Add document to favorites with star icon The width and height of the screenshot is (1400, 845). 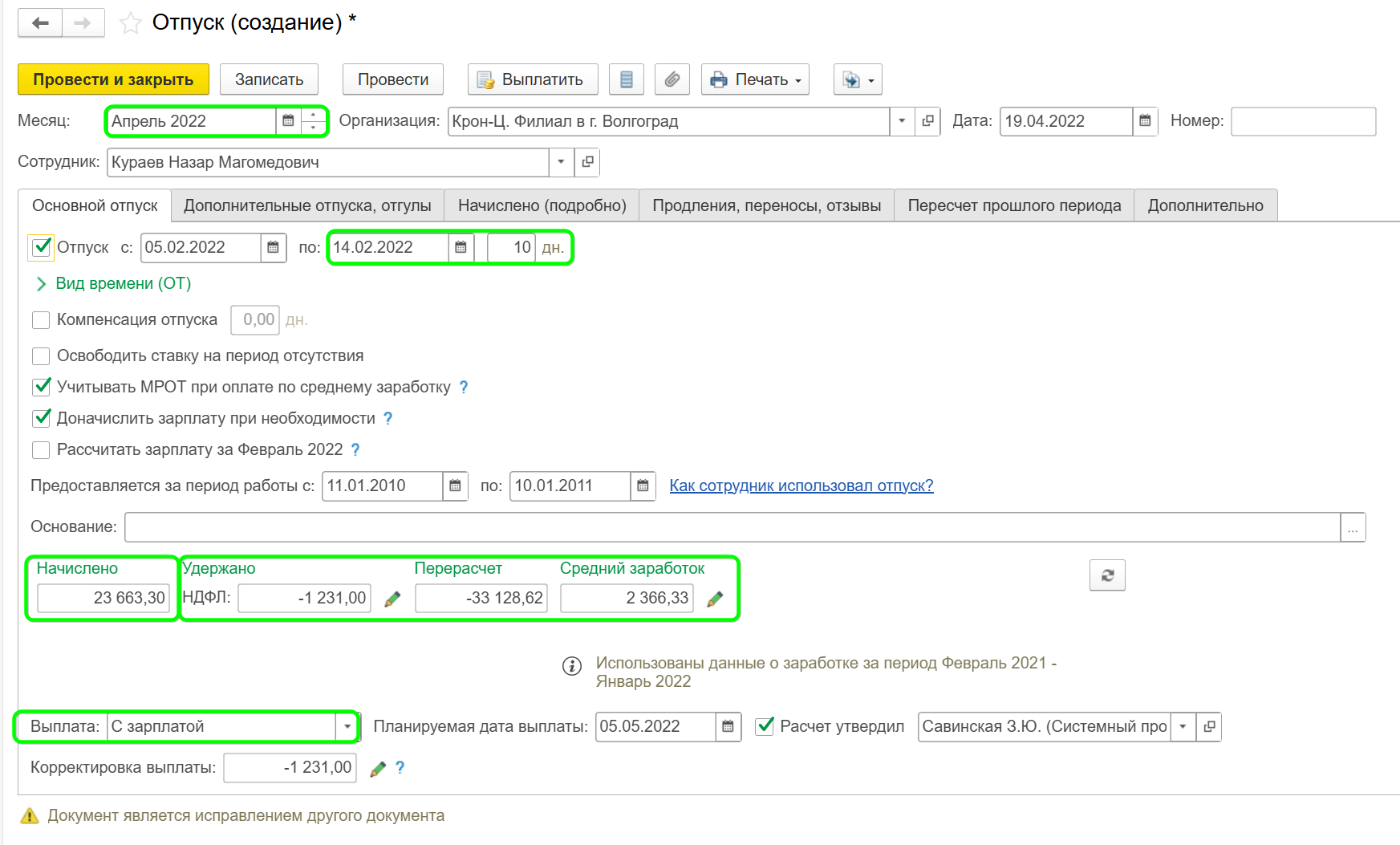(x=130, y=23)
